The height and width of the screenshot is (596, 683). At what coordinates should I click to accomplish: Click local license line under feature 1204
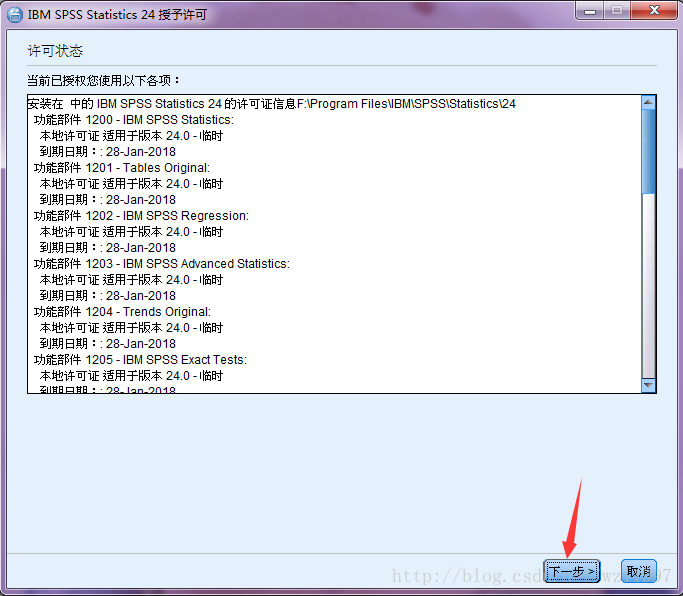pos(131,327)
